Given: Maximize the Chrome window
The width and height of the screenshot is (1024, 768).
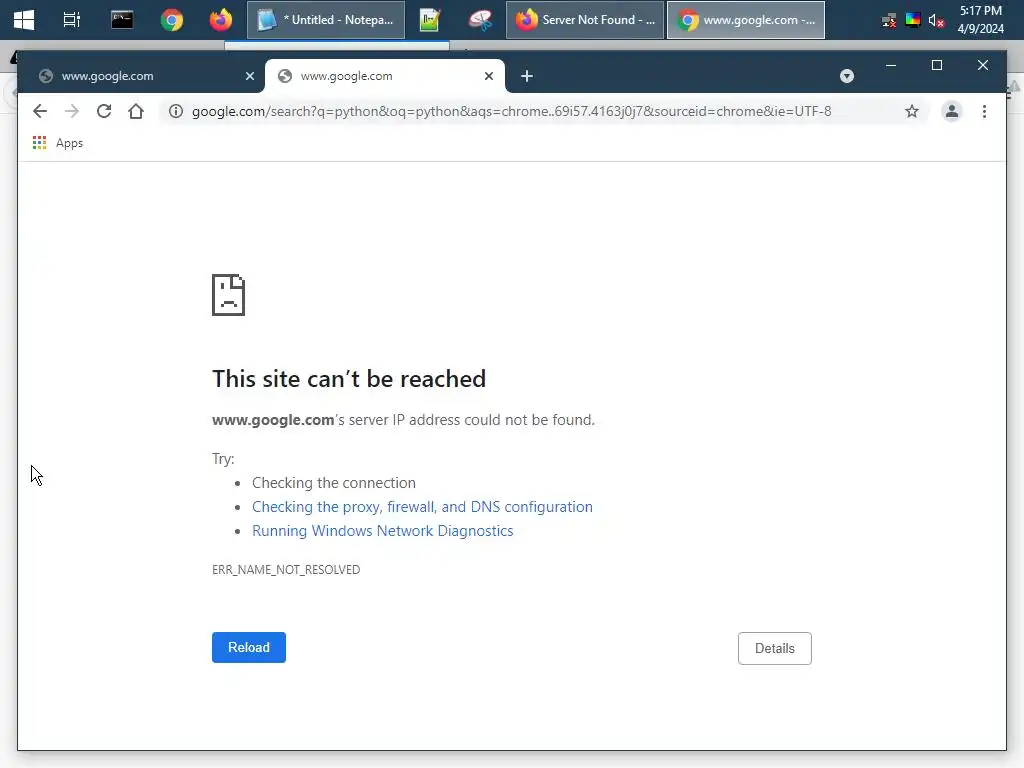Looking at the screenshot, I should [936, 65].
